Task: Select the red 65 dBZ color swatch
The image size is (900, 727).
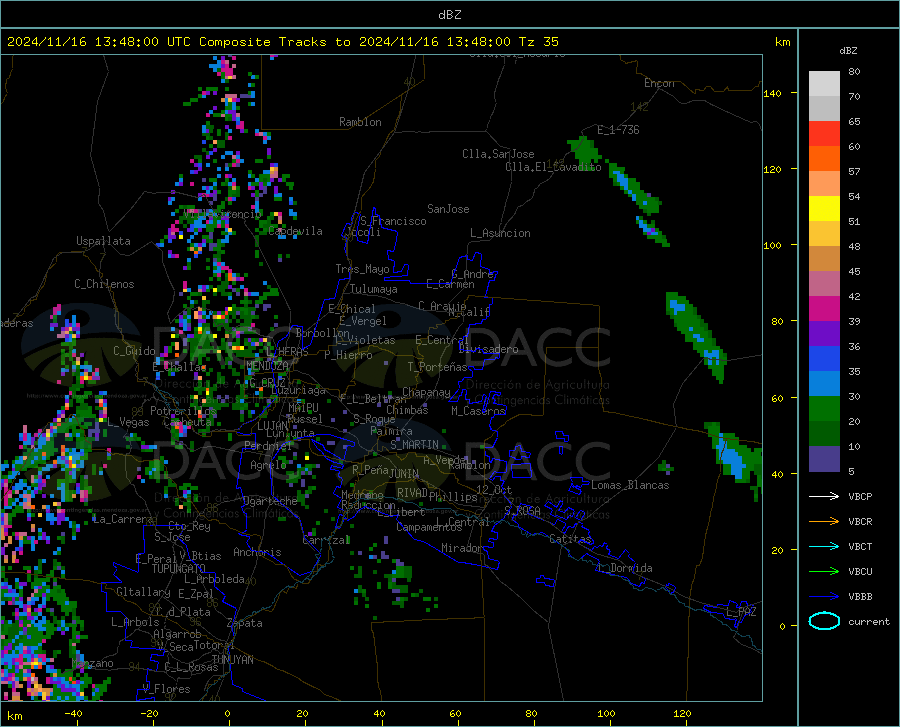Action: 824,133
